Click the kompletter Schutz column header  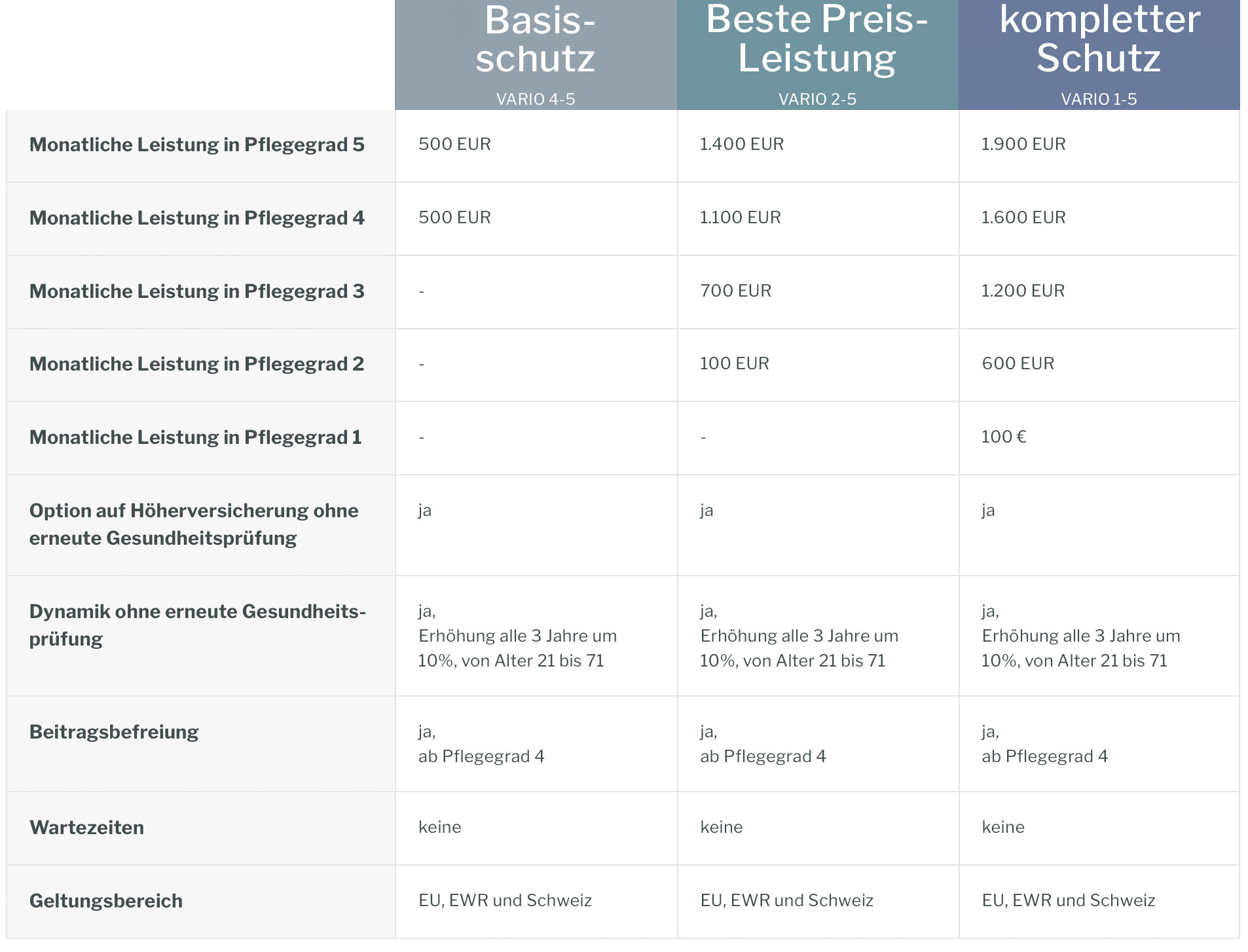[x=1099, y=38]
